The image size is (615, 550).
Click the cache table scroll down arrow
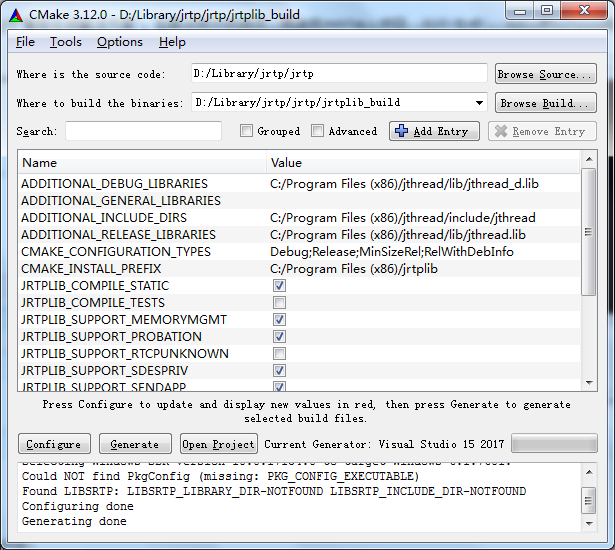coord(589,382)
